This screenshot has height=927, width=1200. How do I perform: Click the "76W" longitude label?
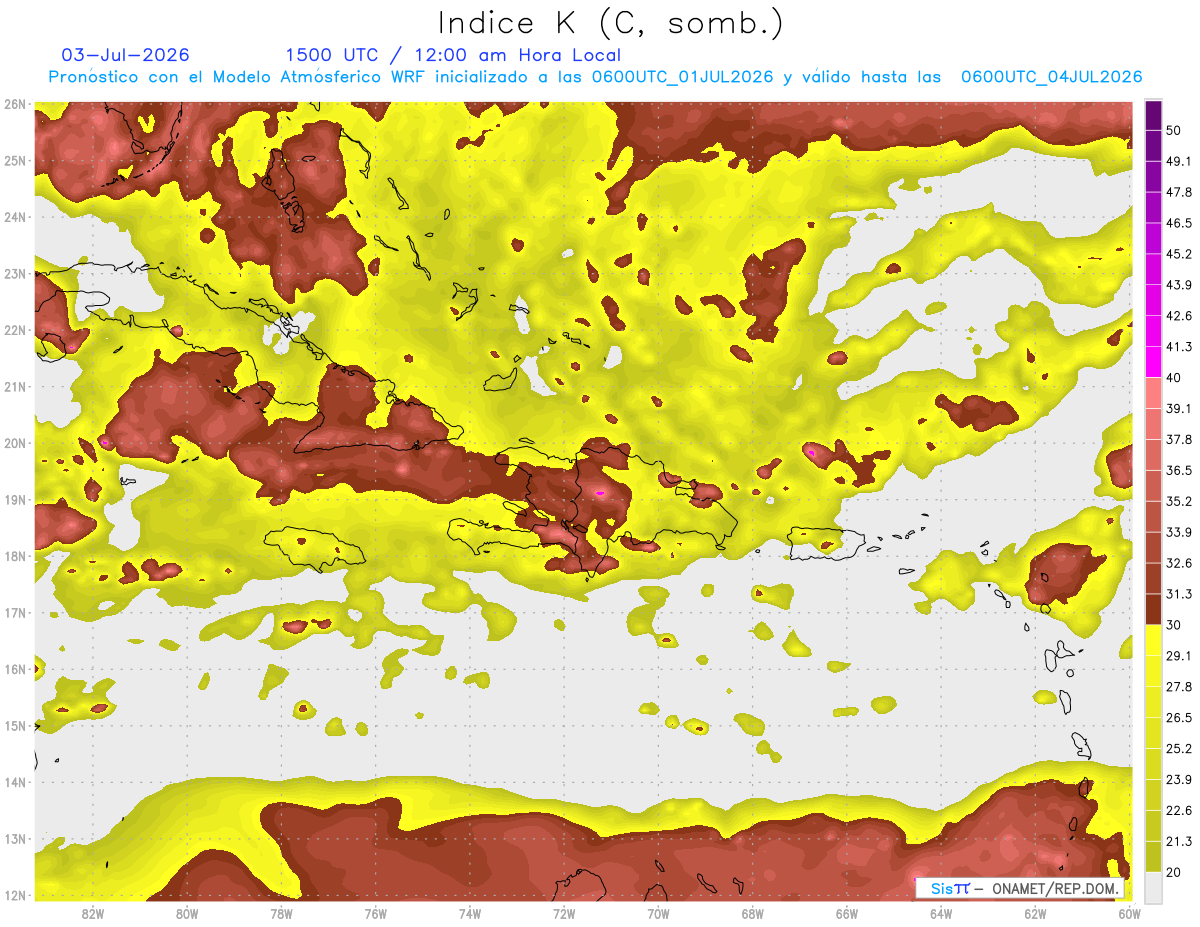coord(375,913)
